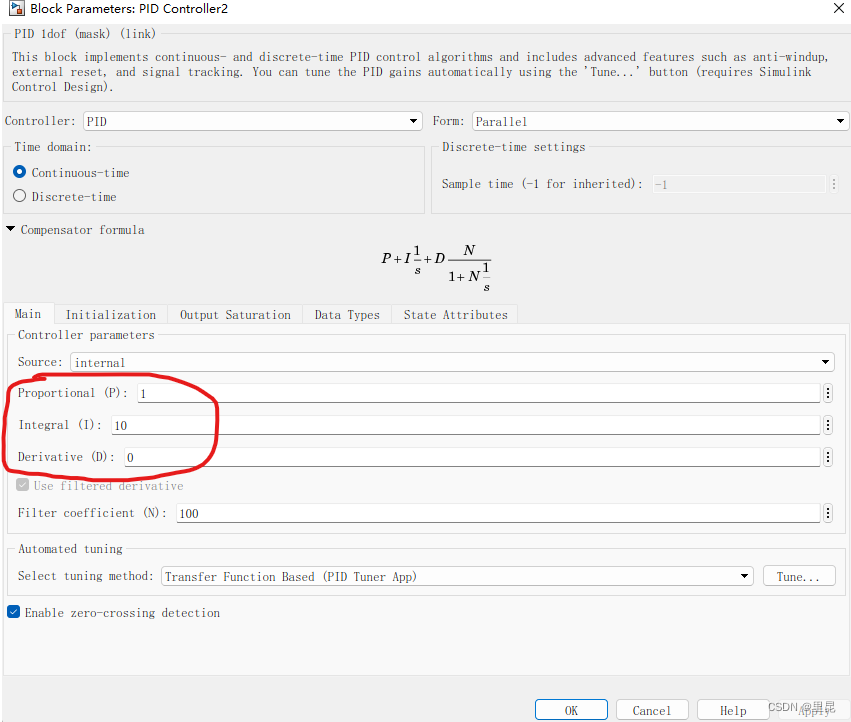Open options menu for Derivative (D) field

(828, 457)
